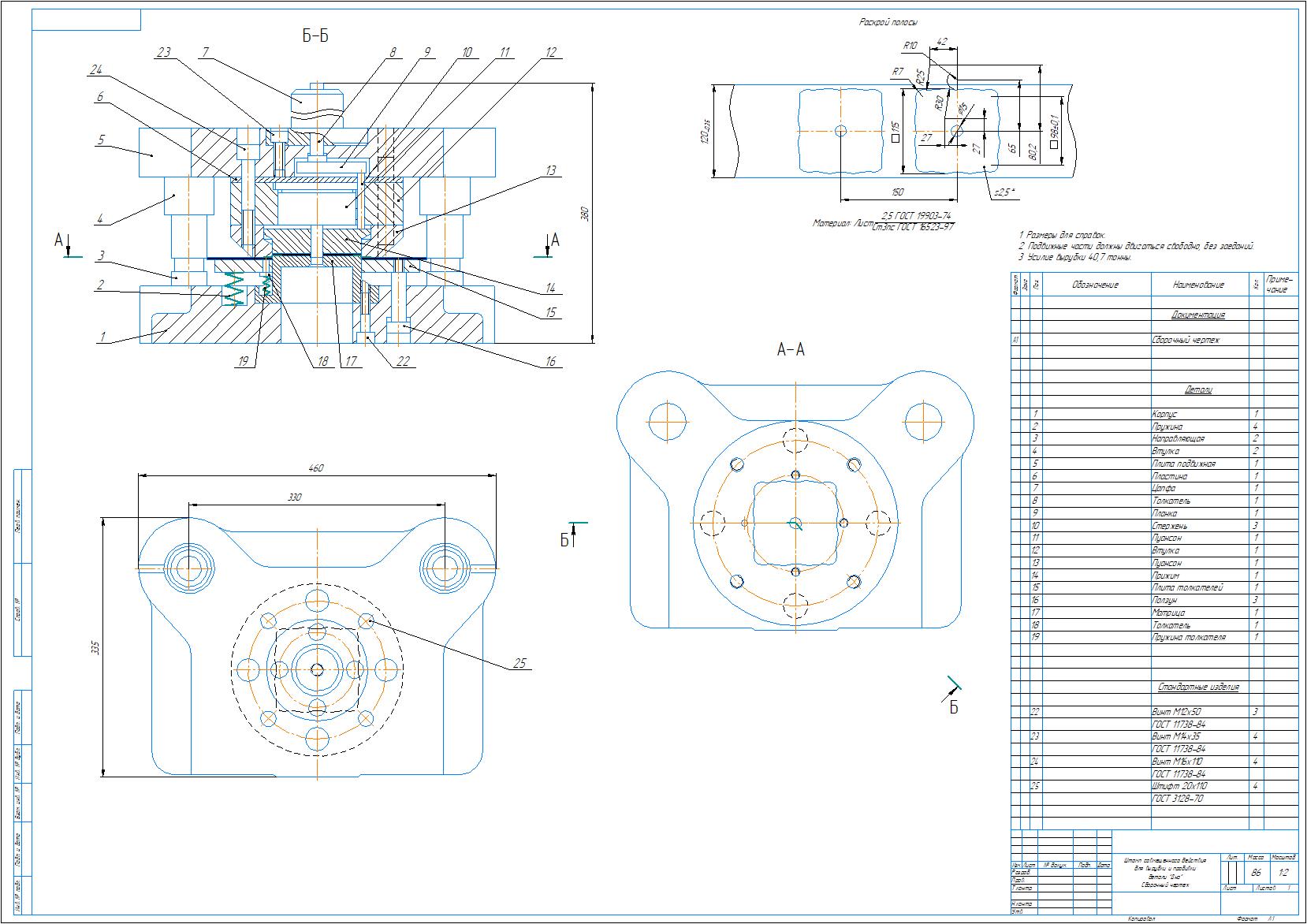Select the 'Матрица' entry in the specification
Image resolution: width=1307 pixels, height=924 pixels.
[1167, 613]
